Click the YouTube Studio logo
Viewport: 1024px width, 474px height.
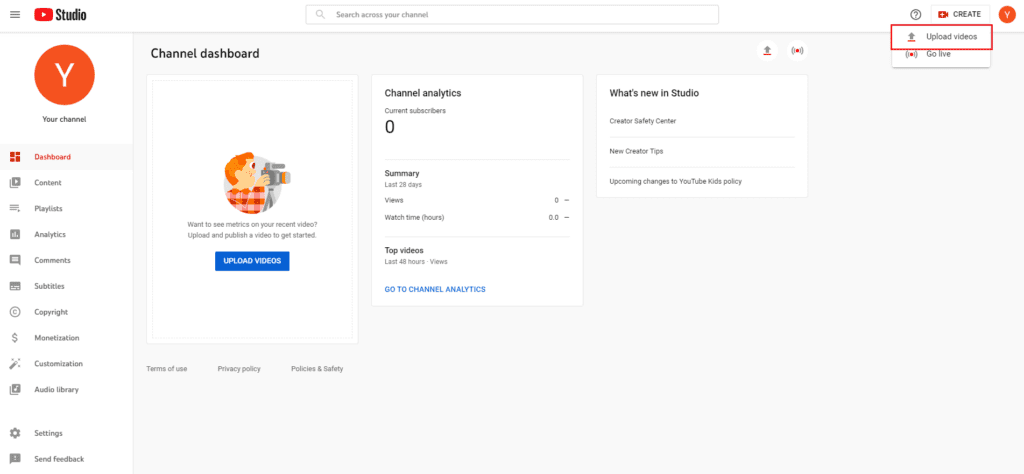tap(60, 14)
